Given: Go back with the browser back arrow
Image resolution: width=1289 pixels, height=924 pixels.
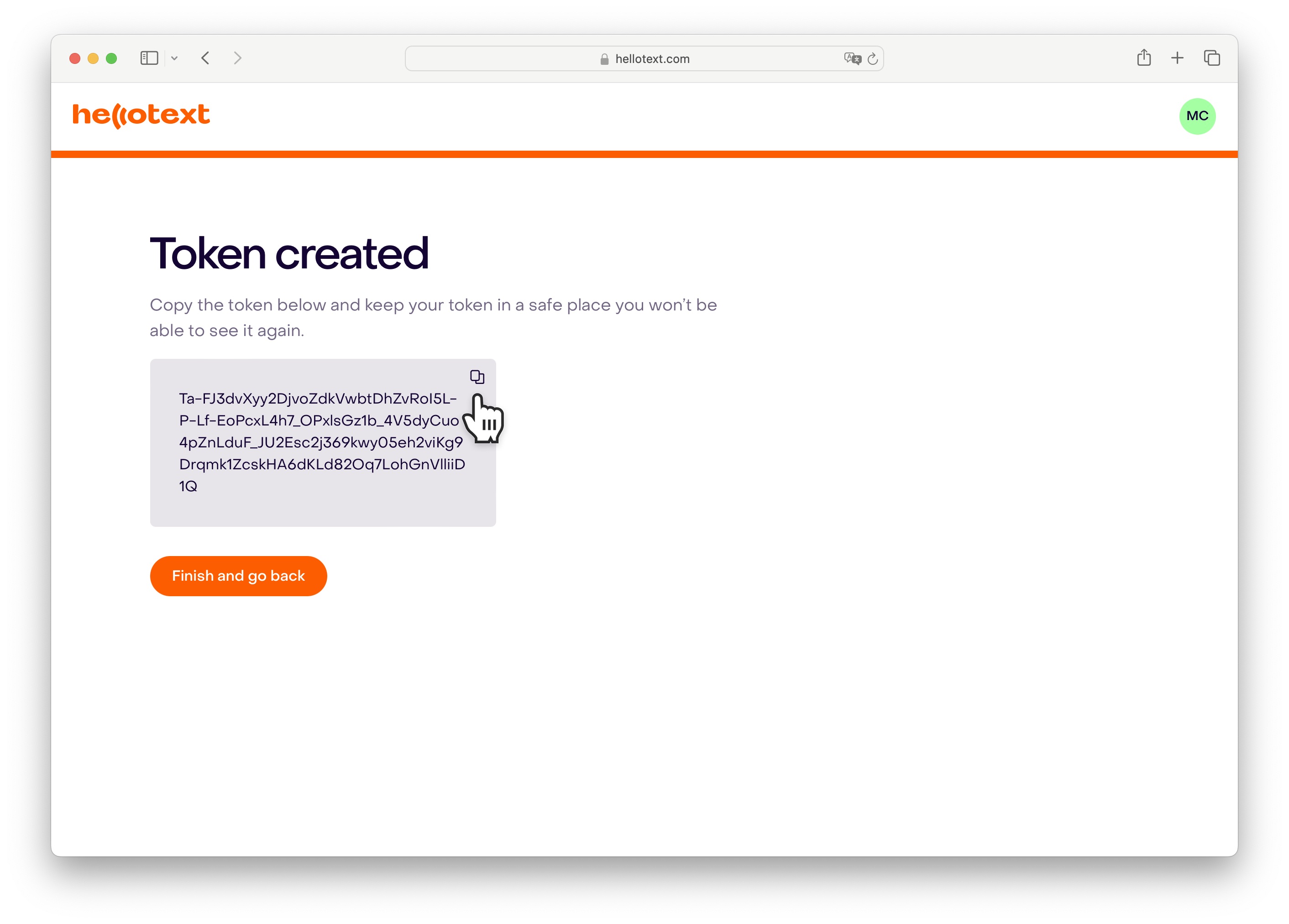Looking at the screenshot, I should 206,58.
